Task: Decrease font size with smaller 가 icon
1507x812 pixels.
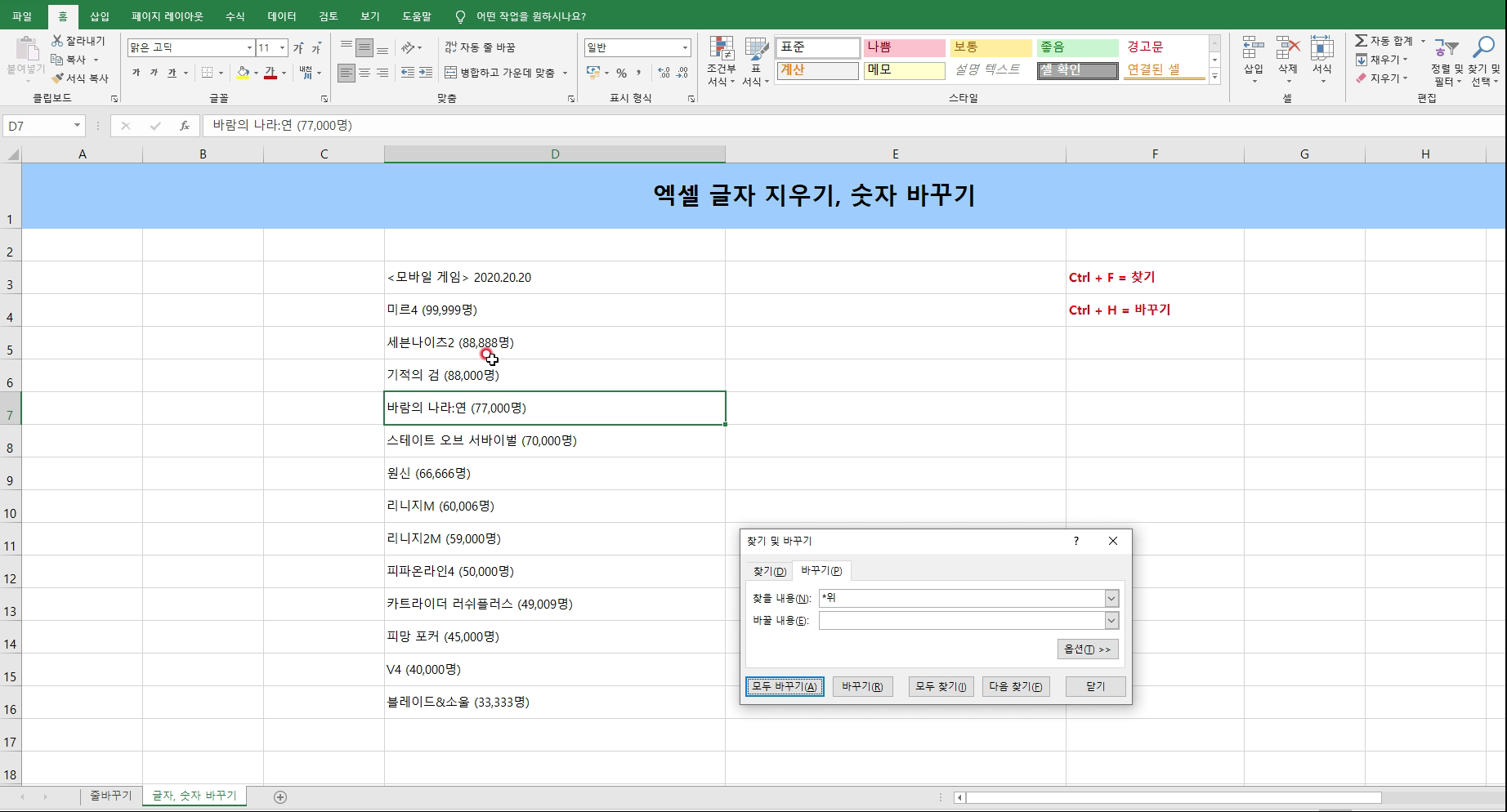Action: click(x=316, y=48)
